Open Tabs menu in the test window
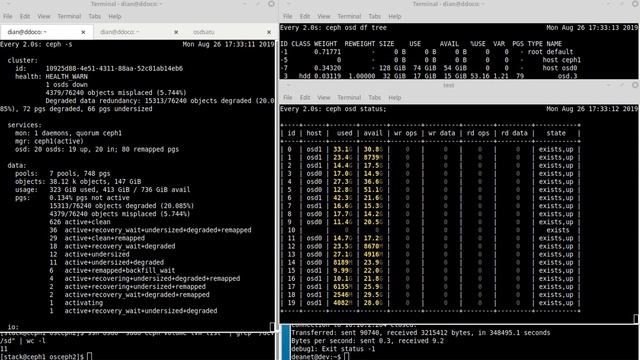Image resolution: width=640 pixels, height=360 pixels. tap(375, 98)
